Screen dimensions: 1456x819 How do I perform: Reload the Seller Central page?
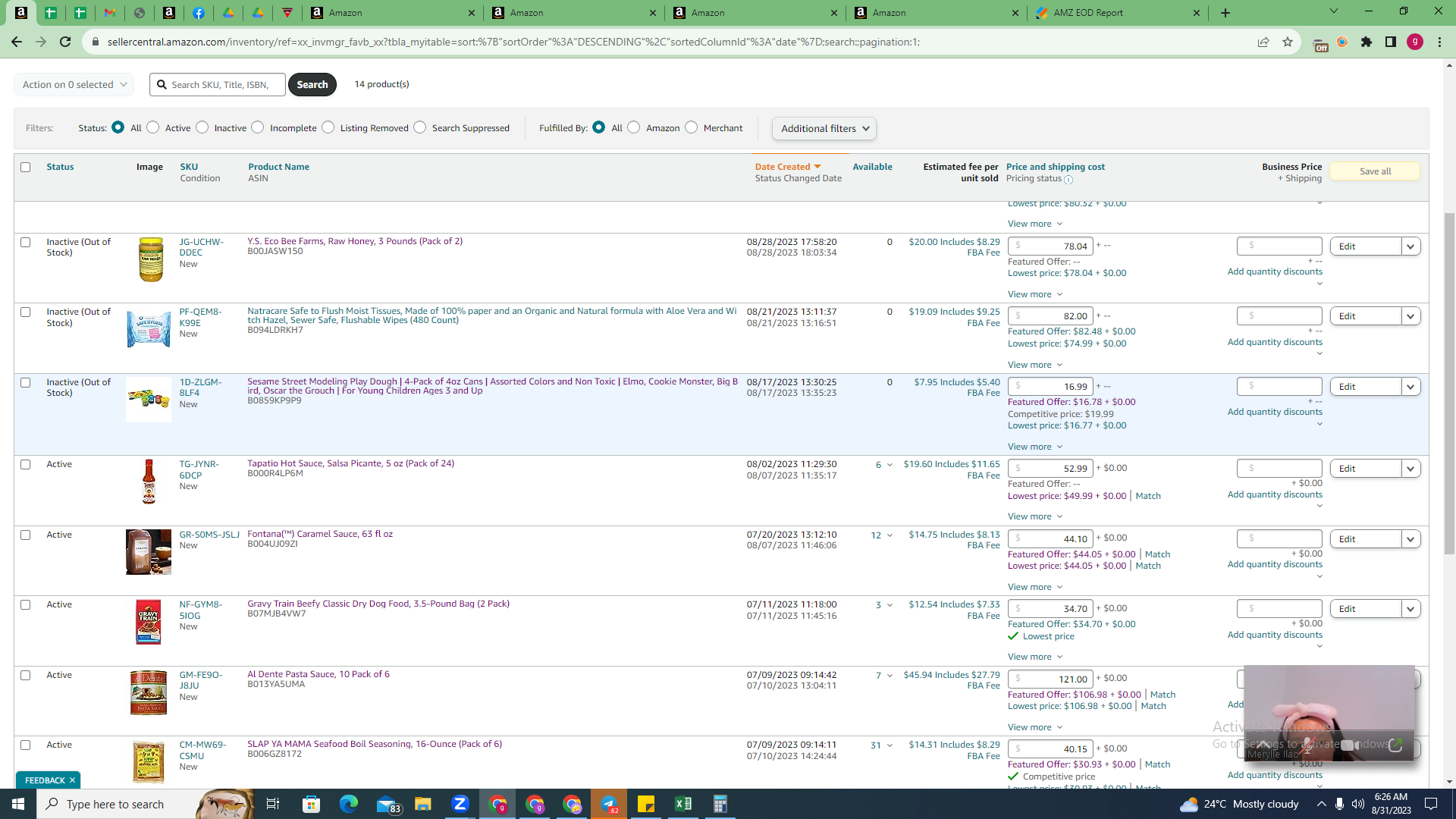point(65,42)
